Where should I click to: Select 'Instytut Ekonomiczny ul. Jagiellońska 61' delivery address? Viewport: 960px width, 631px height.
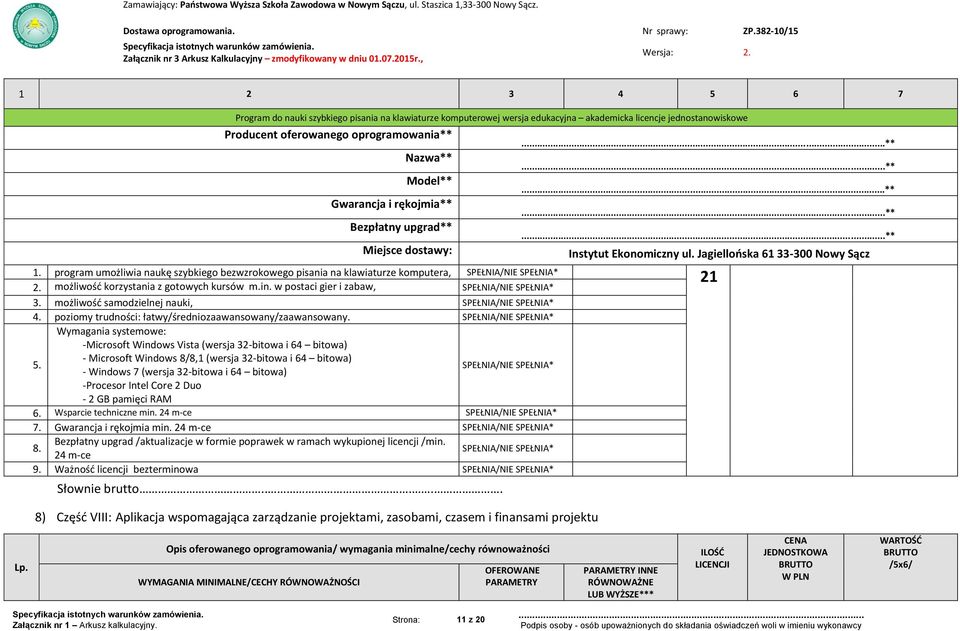pyautogui.click(x=719, y=254)
